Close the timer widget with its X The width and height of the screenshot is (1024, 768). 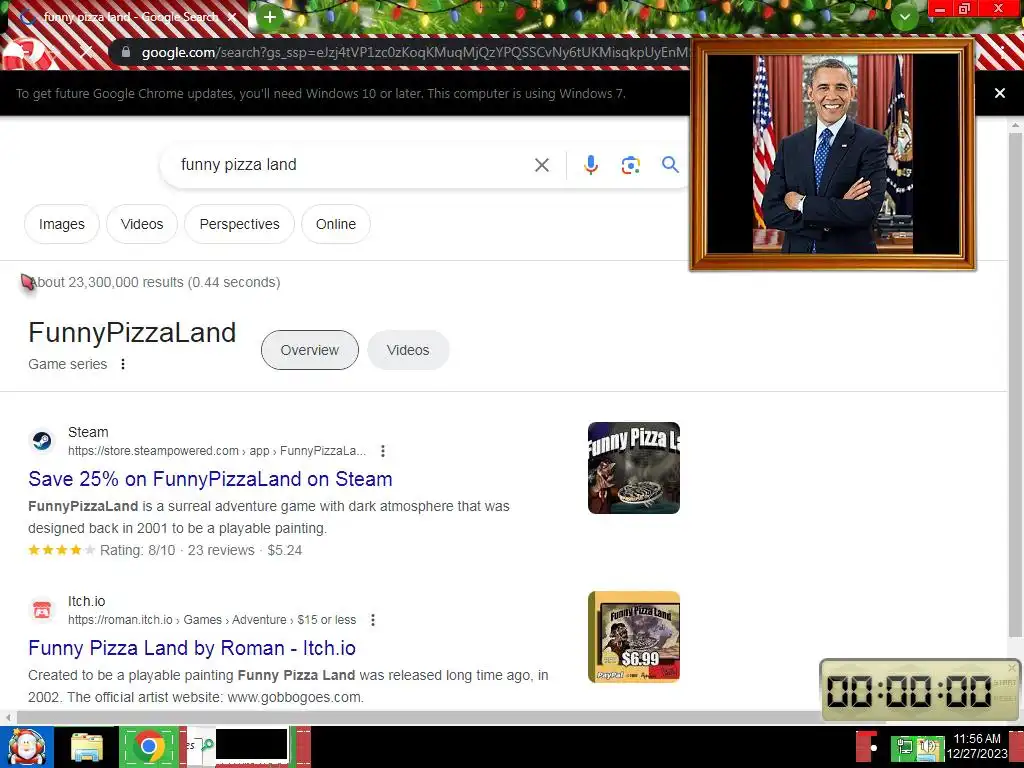click(1012, 667)
